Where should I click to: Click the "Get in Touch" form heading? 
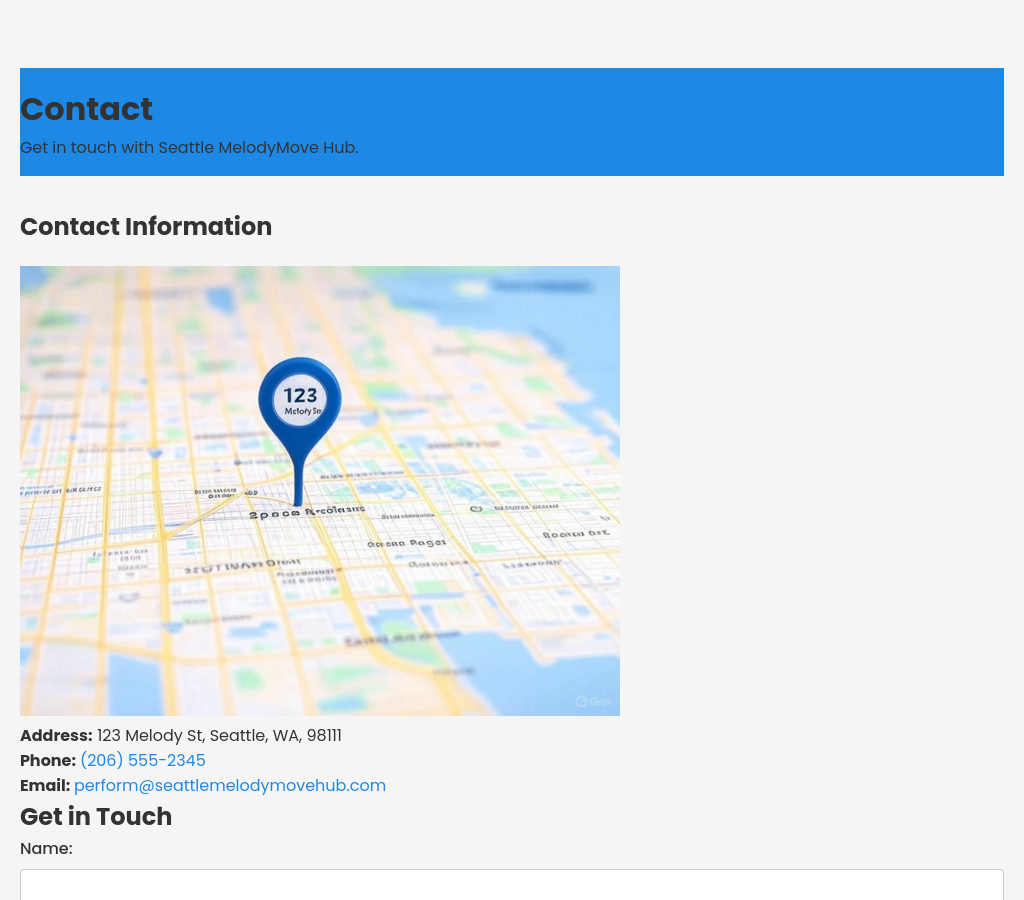[x=96, y=817]
